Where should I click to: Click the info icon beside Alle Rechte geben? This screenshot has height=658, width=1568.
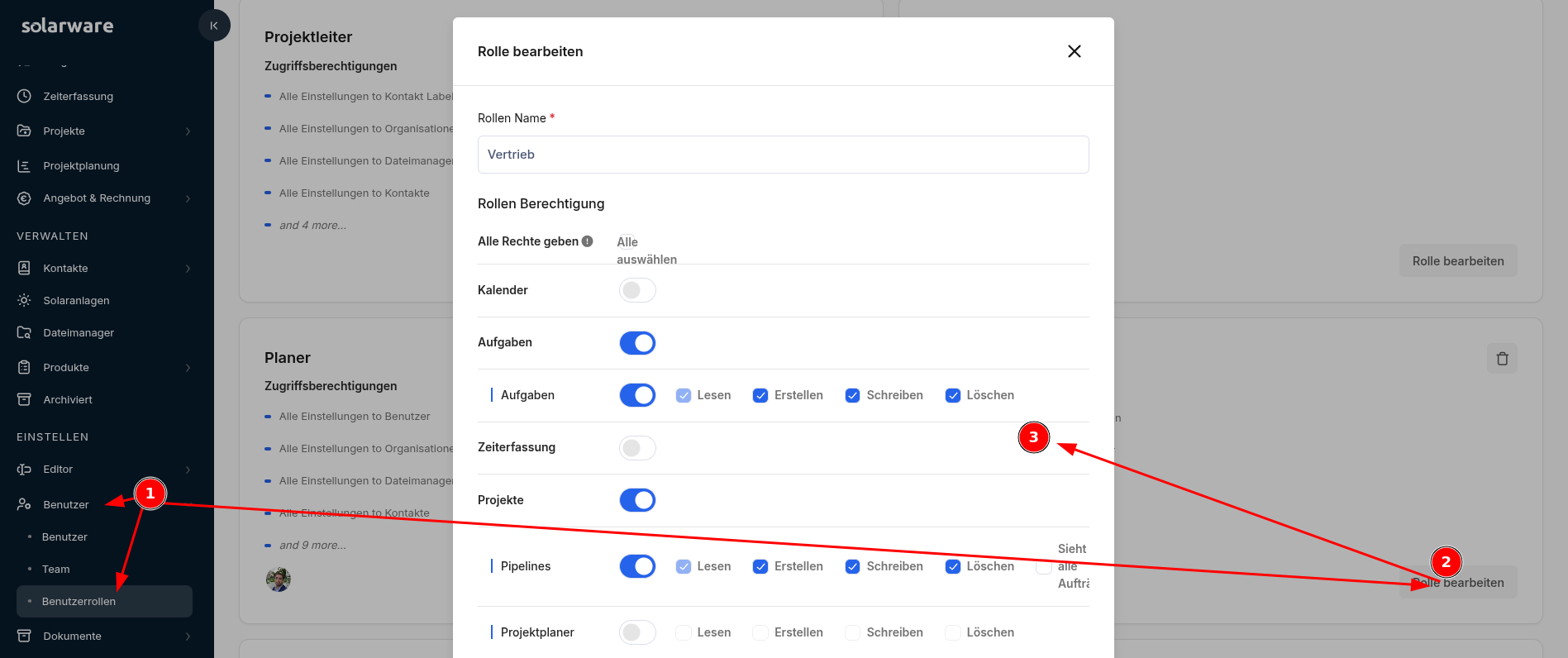[x=587, y=241]
